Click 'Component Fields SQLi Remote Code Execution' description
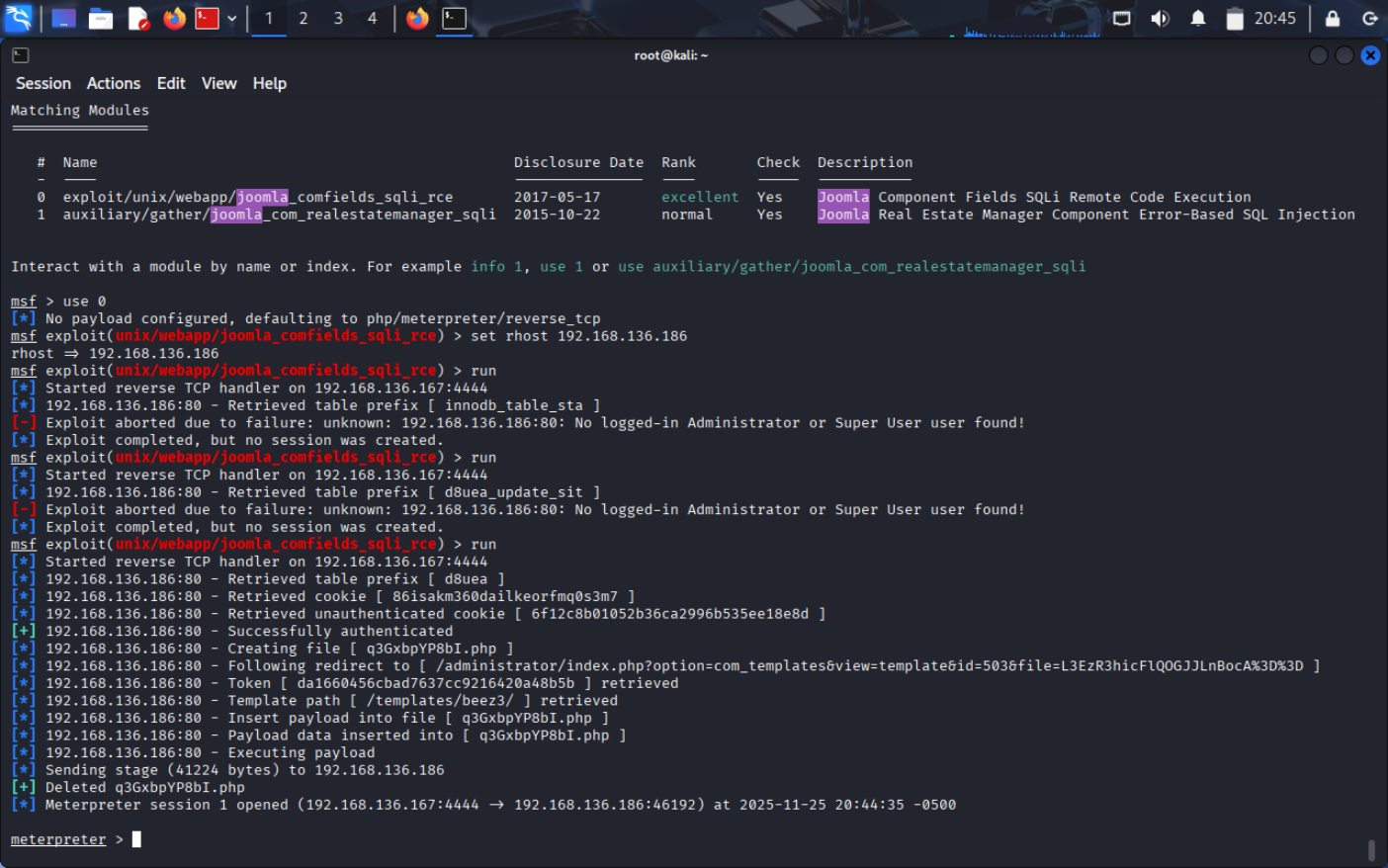This screenshot has height=868, width=1388. click(1065, 198)
